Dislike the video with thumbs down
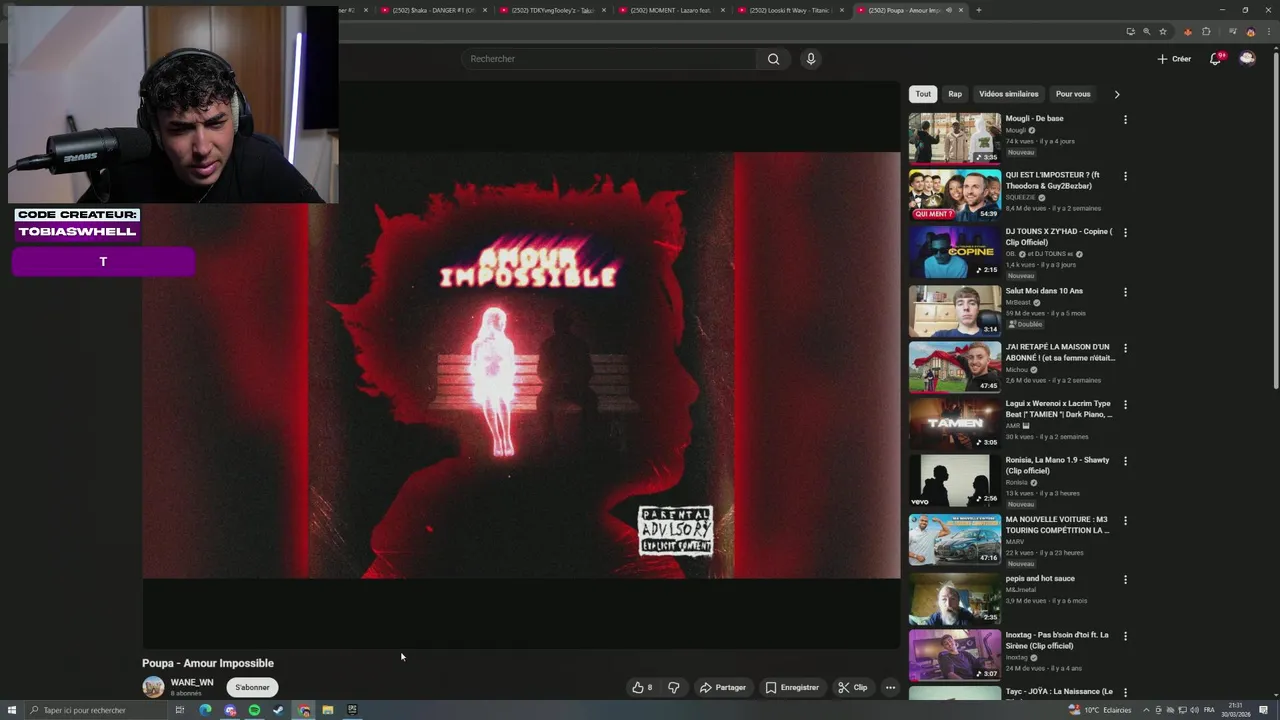Image resolution: width=1280 pixels, height=720 pixels. 673,687
